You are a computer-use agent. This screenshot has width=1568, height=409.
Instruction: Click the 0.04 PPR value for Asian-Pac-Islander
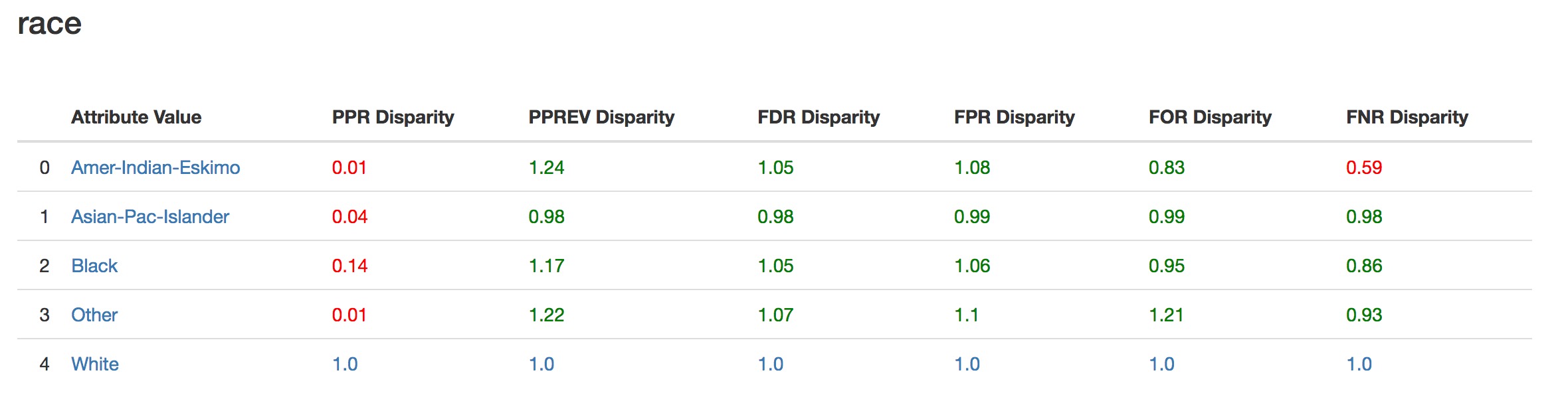(x=349, y=216)
